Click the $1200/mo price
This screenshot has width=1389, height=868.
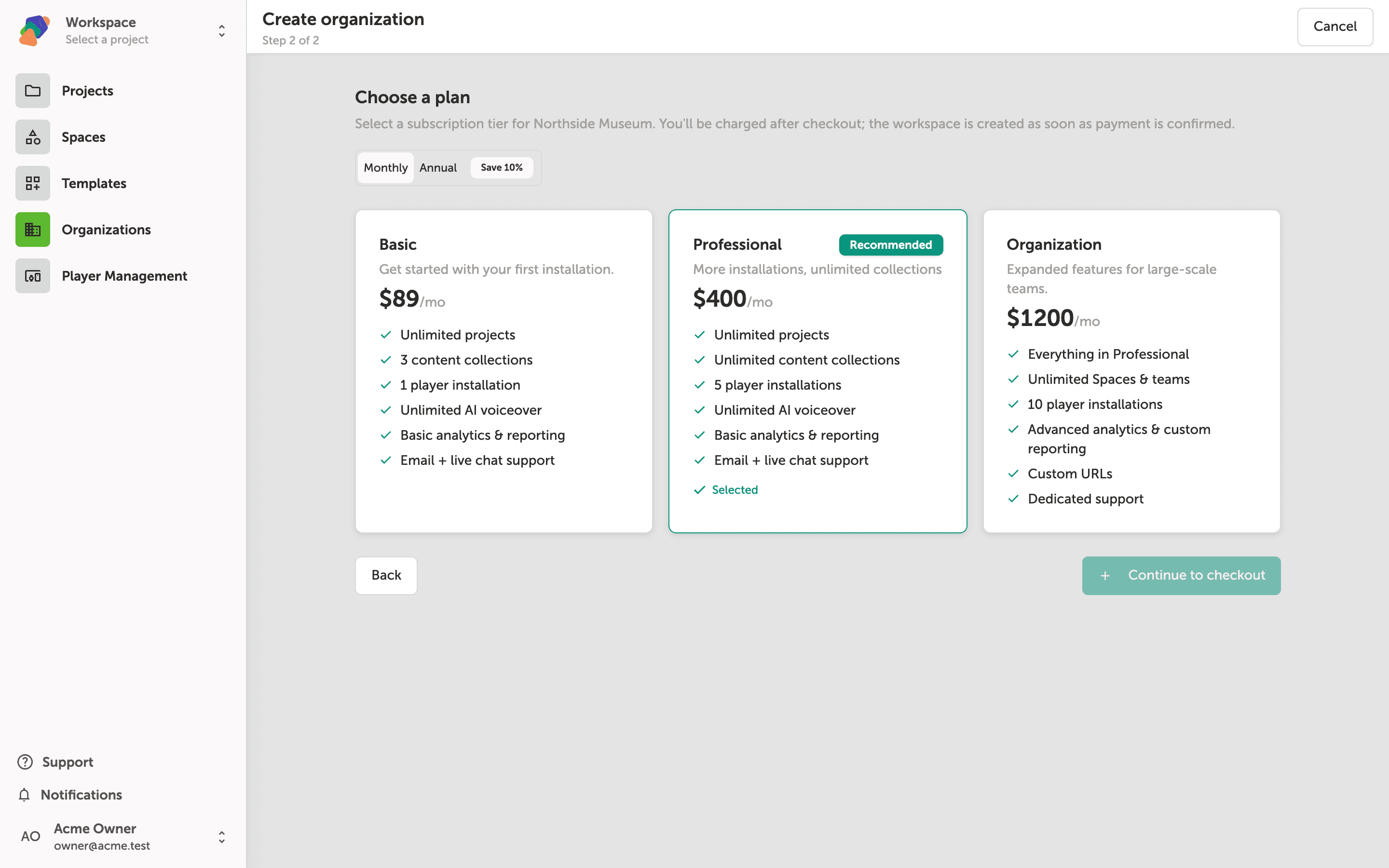(1053, 319)
